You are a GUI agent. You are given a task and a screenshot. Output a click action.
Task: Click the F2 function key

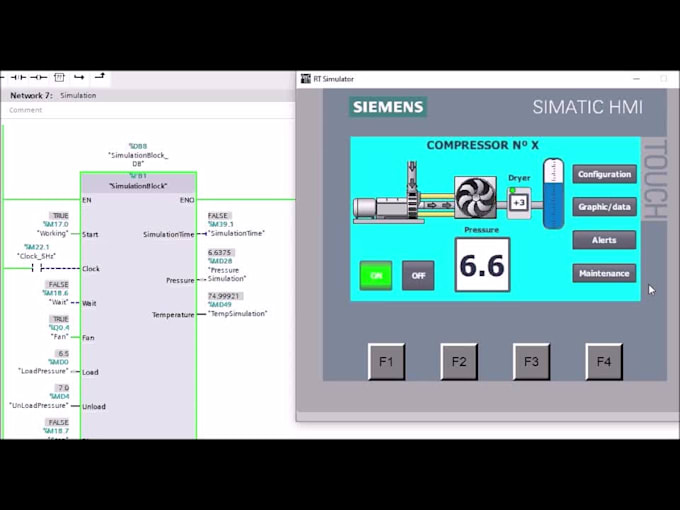(459, 362)
